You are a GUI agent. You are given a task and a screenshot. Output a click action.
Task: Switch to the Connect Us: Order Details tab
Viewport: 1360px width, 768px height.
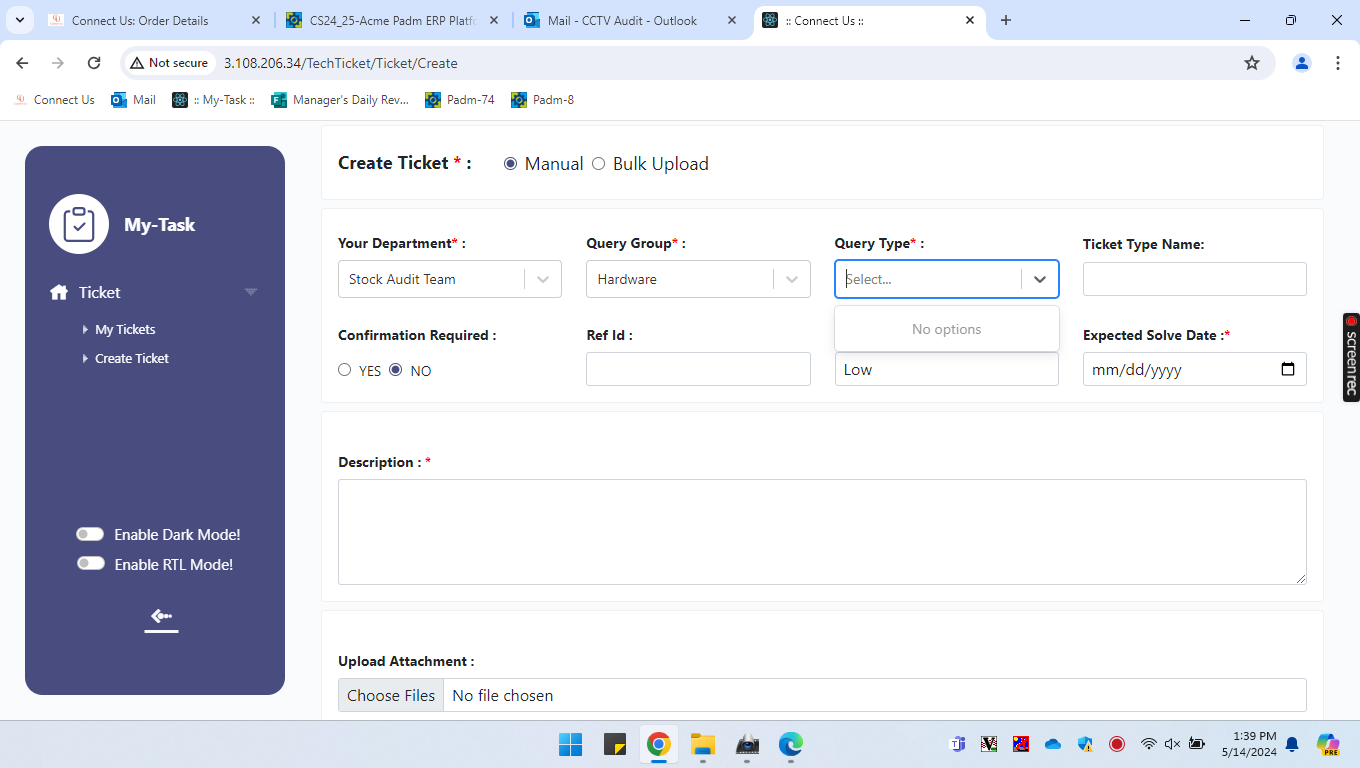140,20
